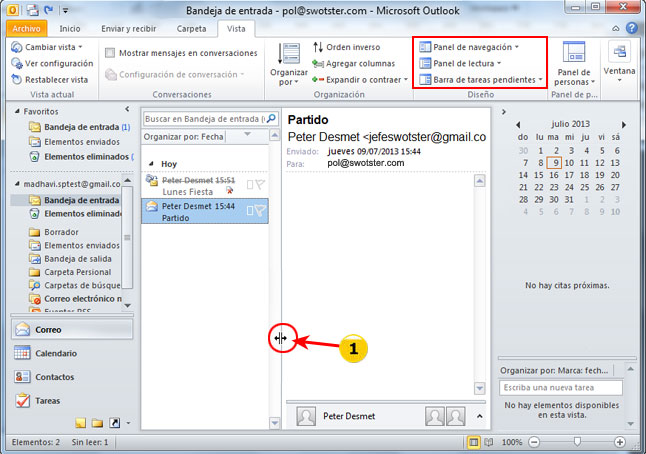Toggle the follow-up flag on the Partido message
The image size is (646, 454).
pos(260,211)
